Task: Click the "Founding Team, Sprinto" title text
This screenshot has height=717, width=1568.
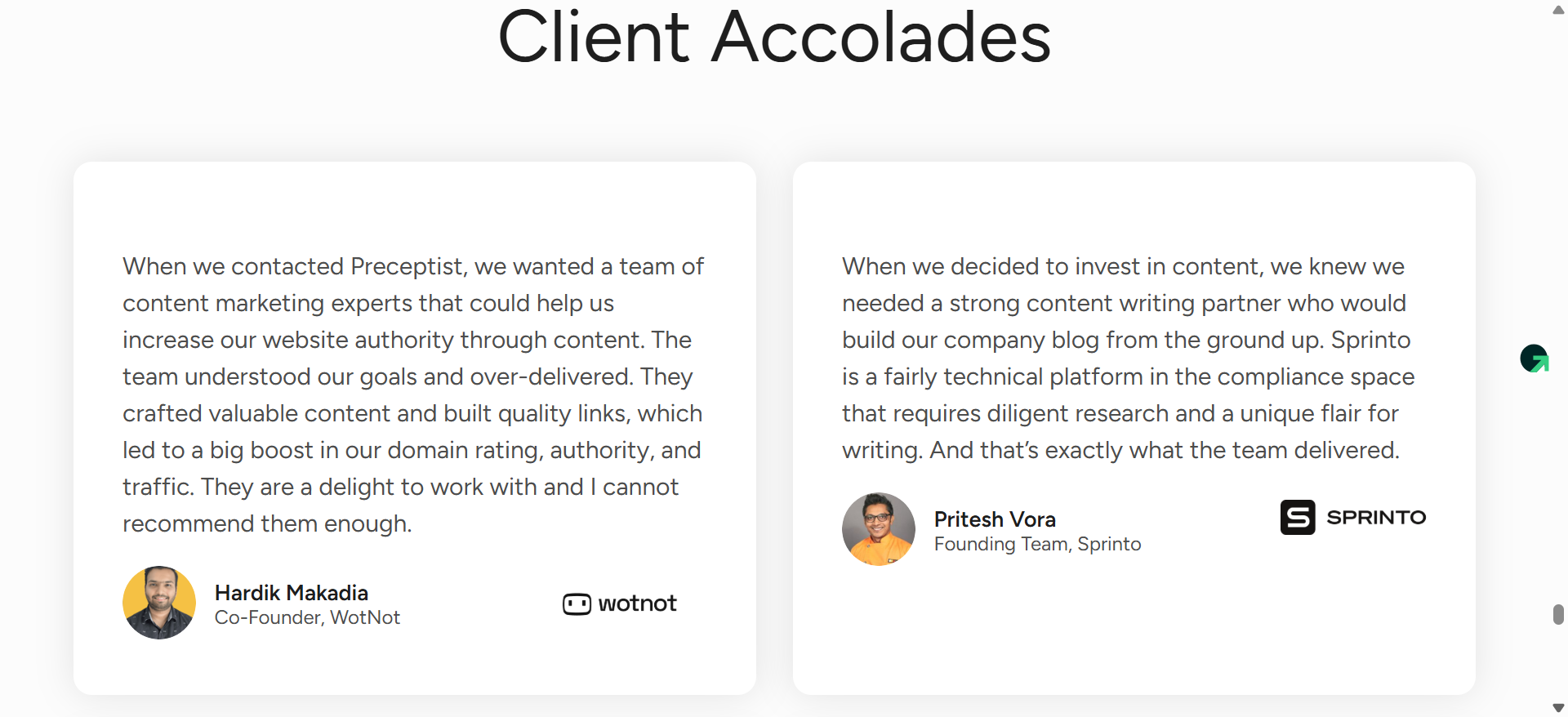Action: [1037, 544]
